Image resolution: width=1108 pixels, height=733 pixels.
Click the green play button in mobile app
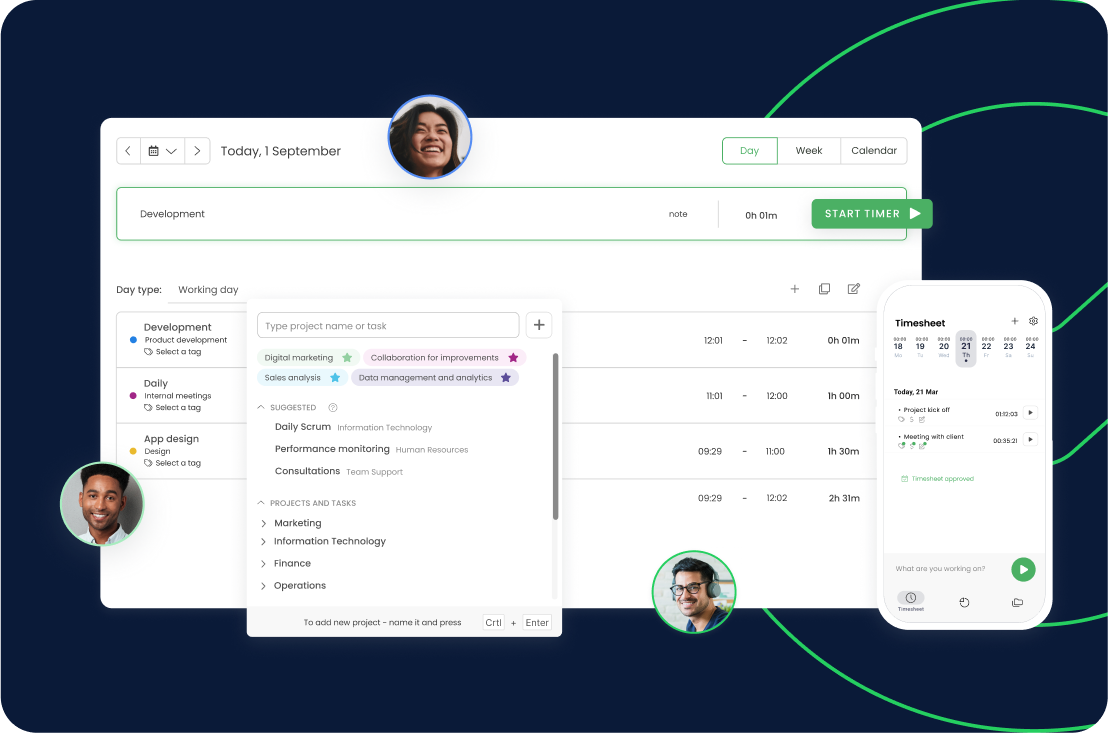tap(1023, 569)
